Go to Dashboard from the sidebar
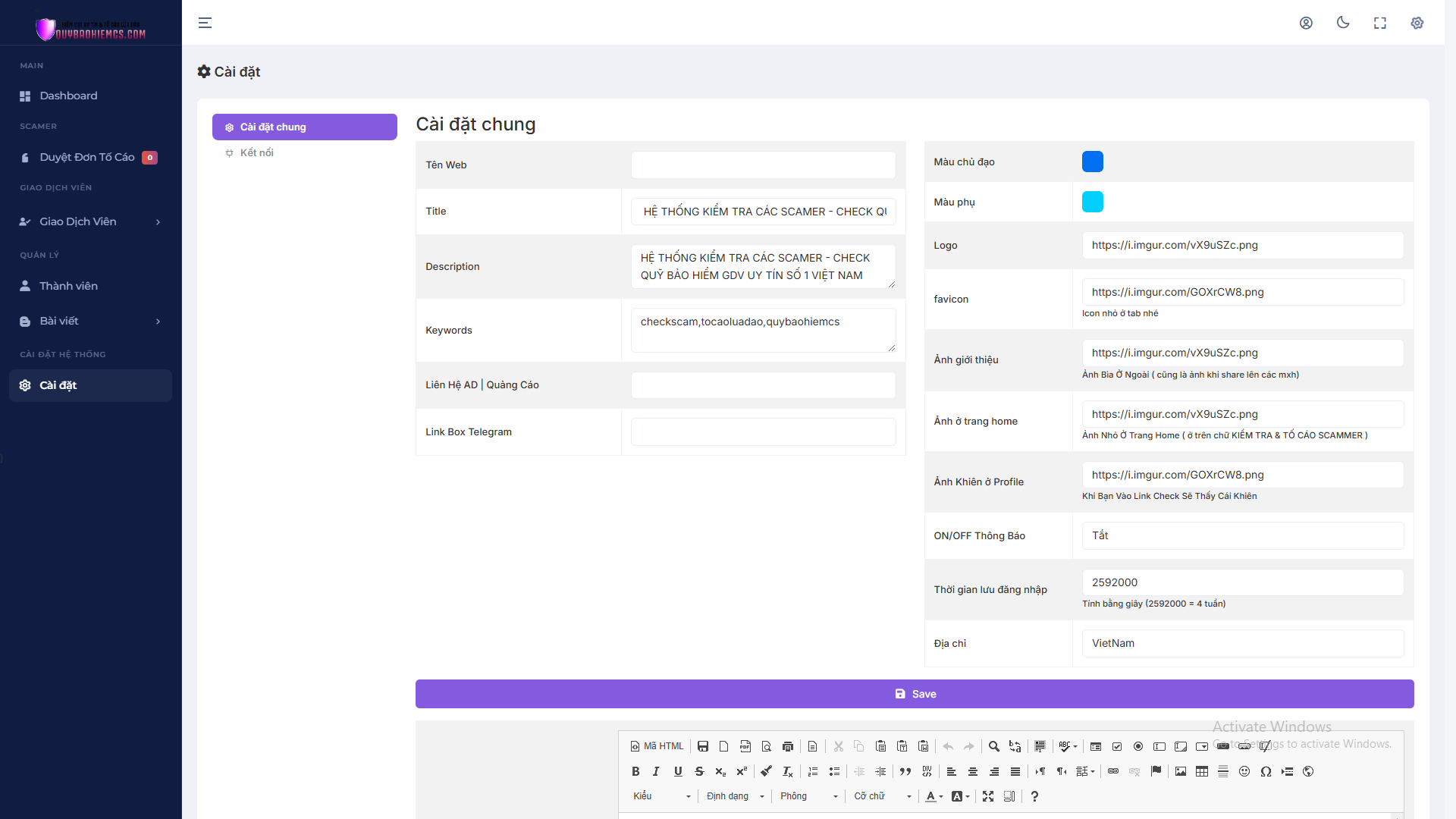Screen dimensions: 1456x819 click(68, 96)
